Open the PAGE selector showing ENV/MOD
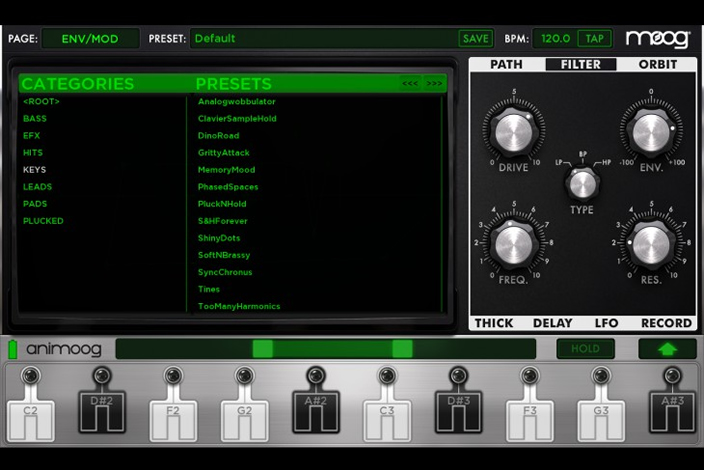 (90, 39)
